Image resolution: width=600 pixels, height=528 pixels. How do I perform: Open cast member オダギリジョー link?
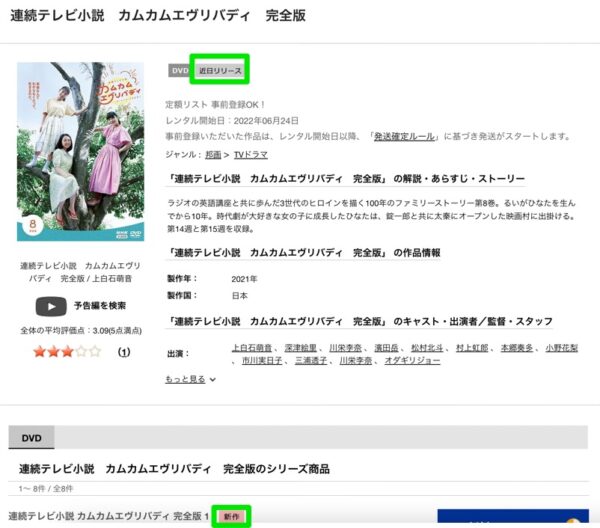click(412, 360)
